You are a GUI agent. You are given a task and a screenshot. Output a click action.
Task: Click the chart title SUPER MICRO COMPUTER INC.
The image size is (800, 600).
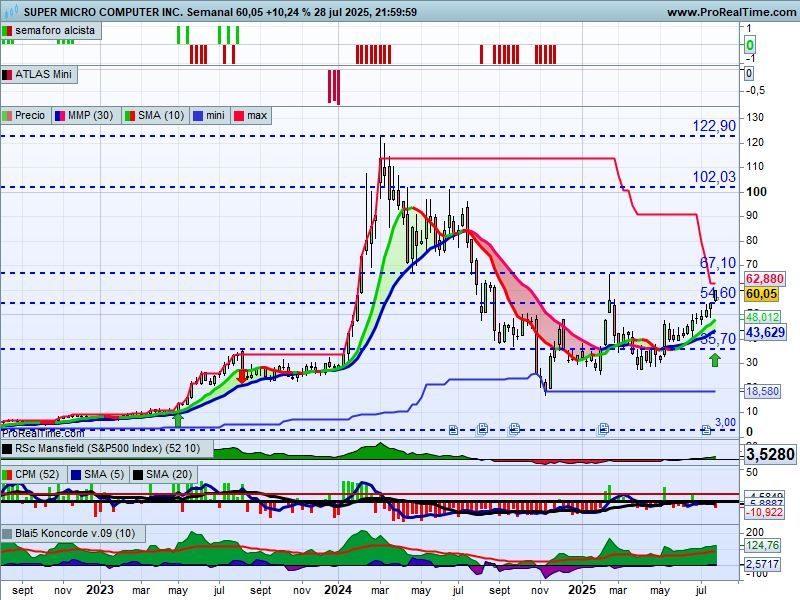(103, 12)
